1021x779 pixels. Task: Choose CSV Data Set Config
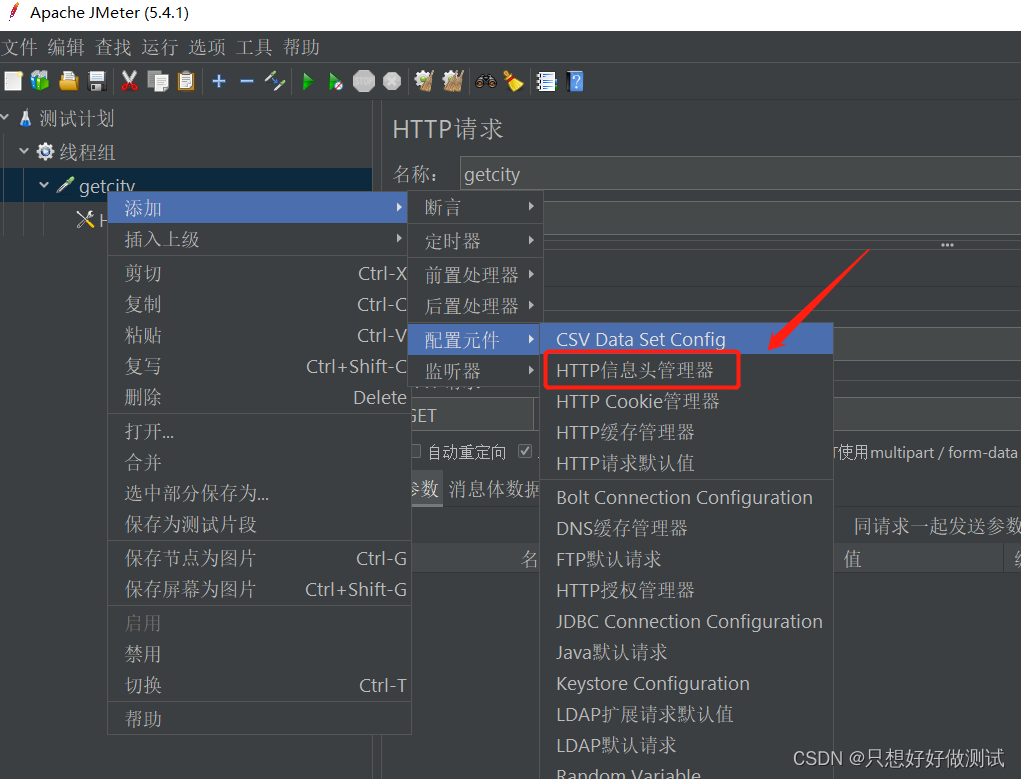click(x=686, y=339)
